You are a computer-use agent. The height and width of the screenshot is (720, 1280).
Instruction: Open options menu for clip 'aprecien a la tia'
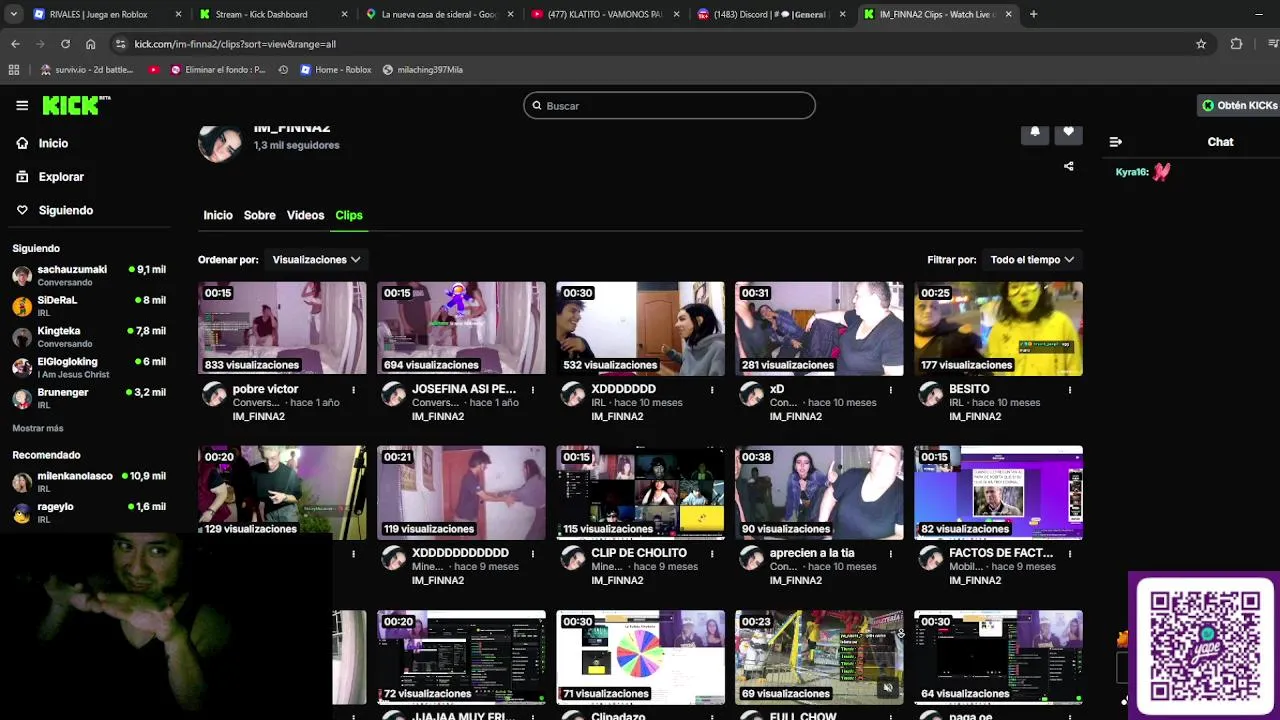(891, 554)
